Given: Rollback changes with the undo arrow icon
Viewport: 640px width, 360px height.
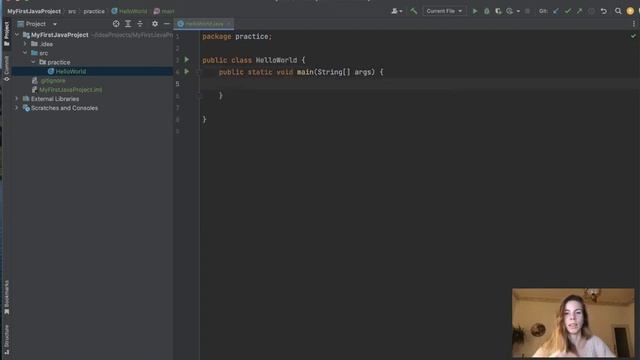Looking at the screenshot, I should [604, 11].
